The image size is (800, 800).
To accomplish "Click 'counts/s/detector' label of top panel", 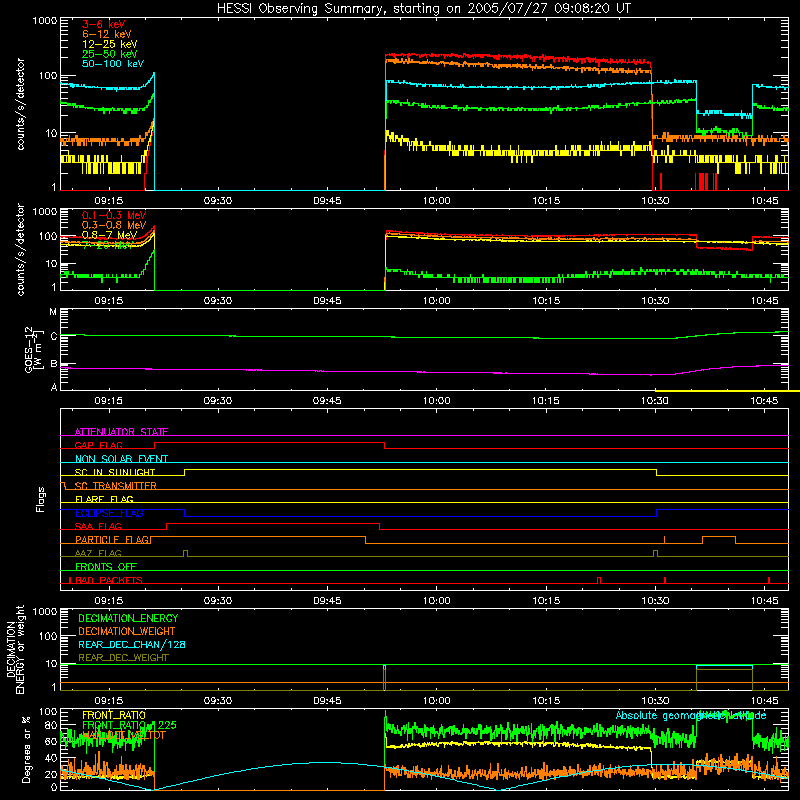I will (x=20, y=104).
